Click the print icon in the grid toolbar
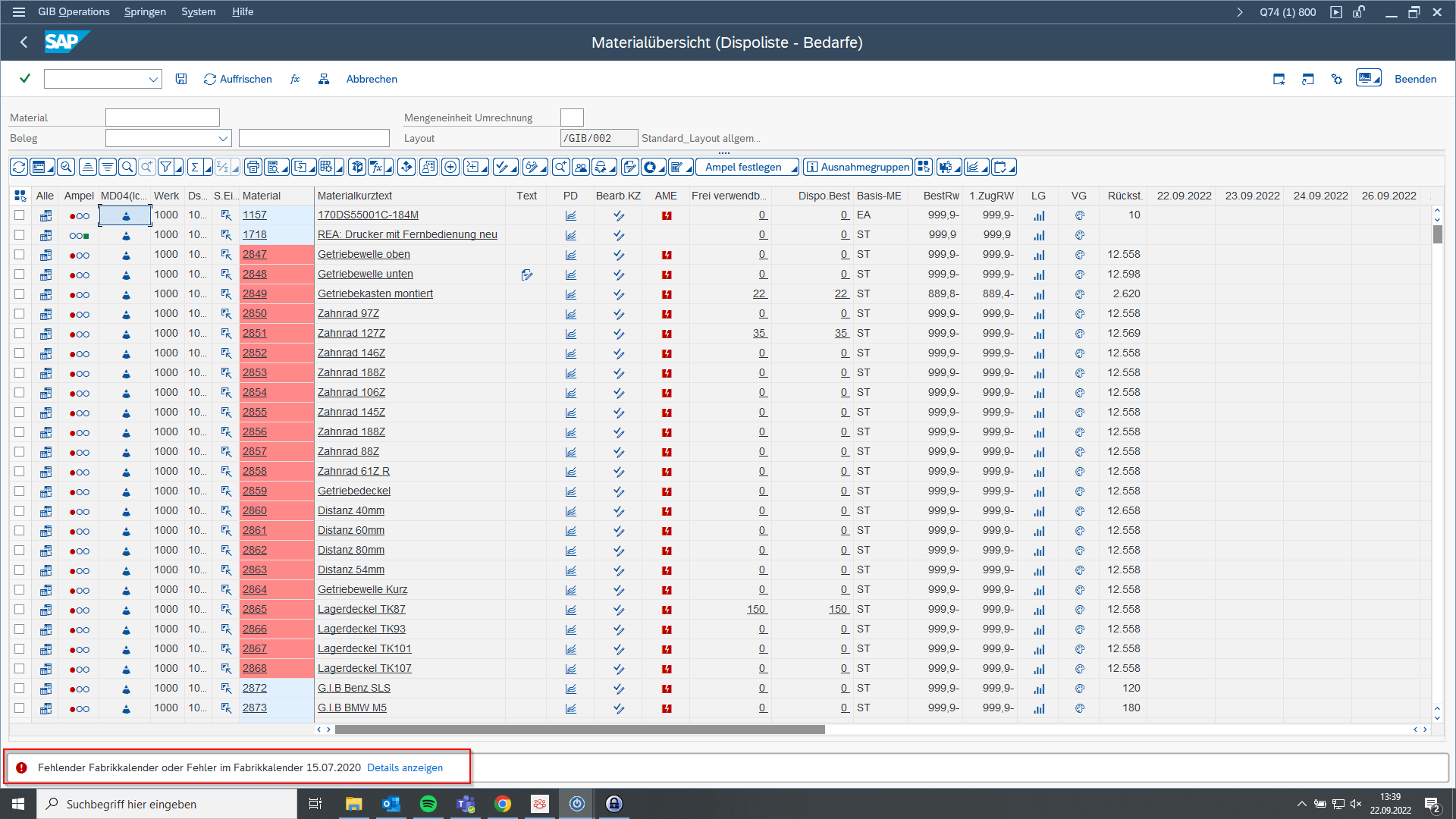Viewport: 1456px width, 819px height. tap(253, 167)
